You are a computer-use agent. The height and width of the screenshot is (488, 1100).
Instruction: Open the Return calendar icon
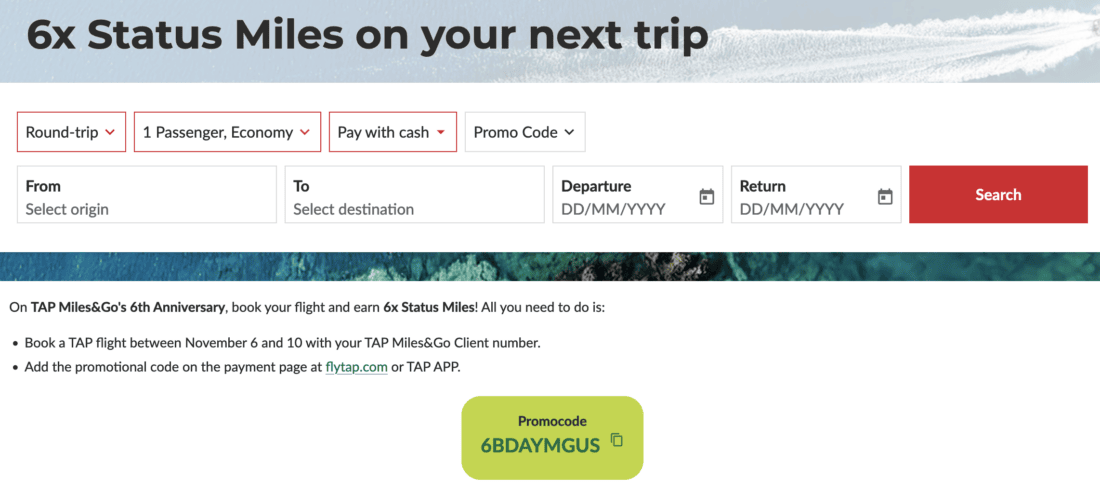(885, 197)
